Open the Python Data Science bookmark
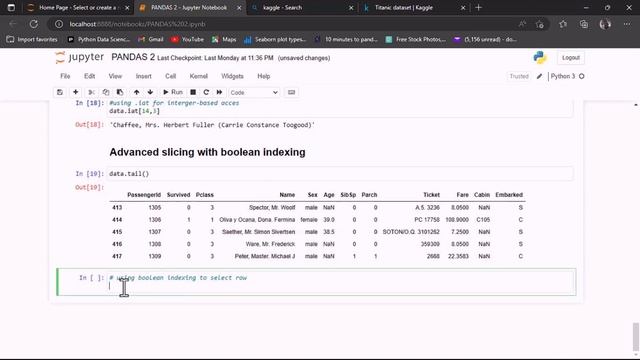The width and height of the screenshot is (640, 360). 98,40
